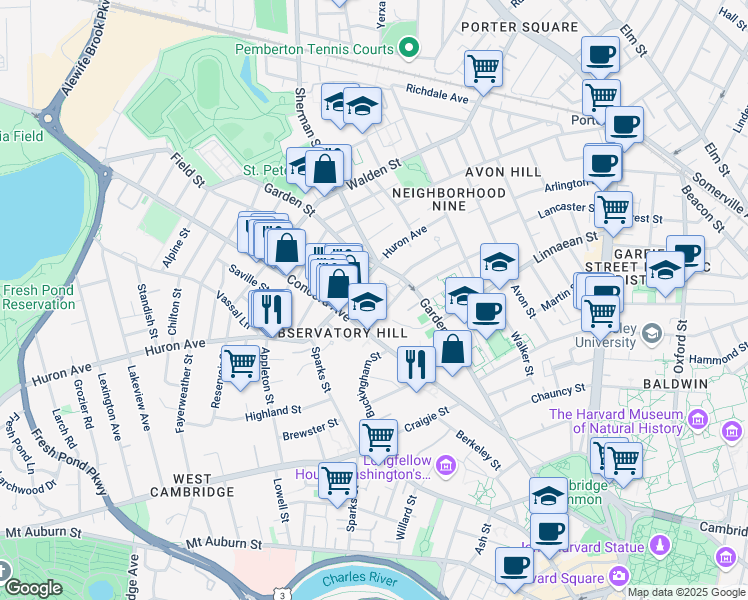Image resolution: width=748 pixels, height=600 pixels.
Task: Click the Google logo
Action: (x=34, y=588)
